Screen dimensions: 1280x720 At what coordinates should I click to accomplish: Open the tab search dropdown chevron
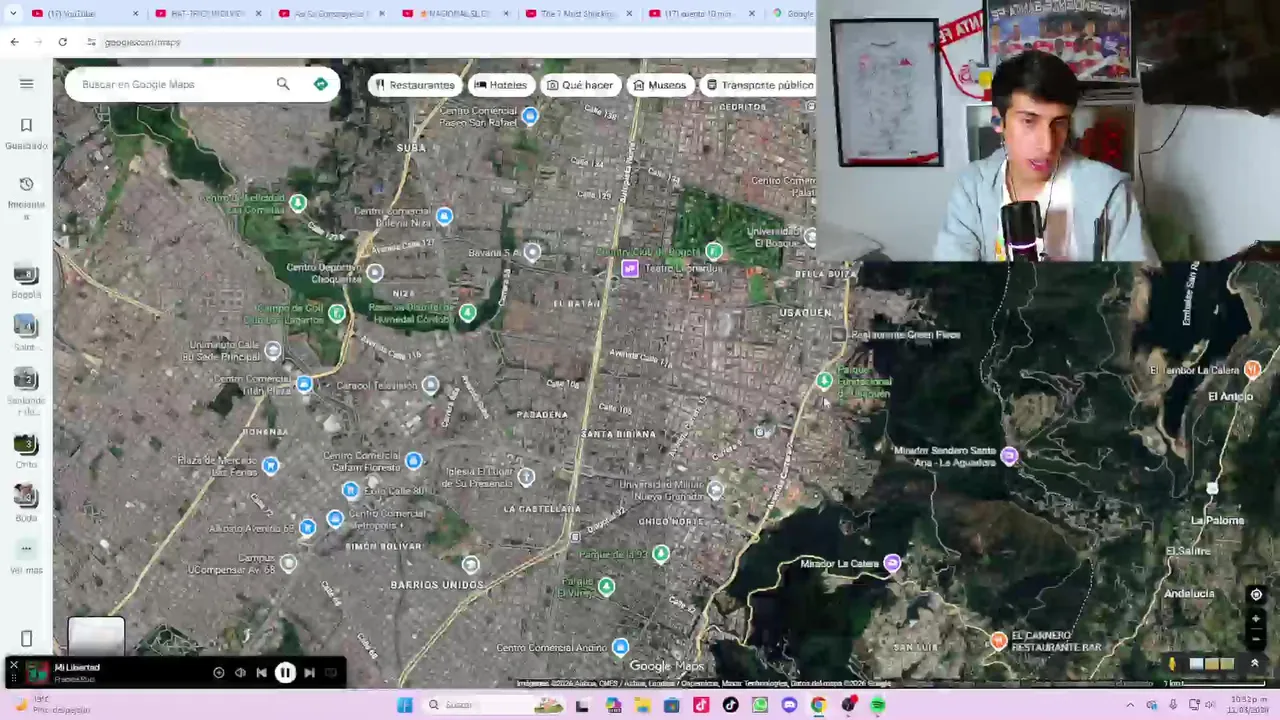click(x=14, y=14)
